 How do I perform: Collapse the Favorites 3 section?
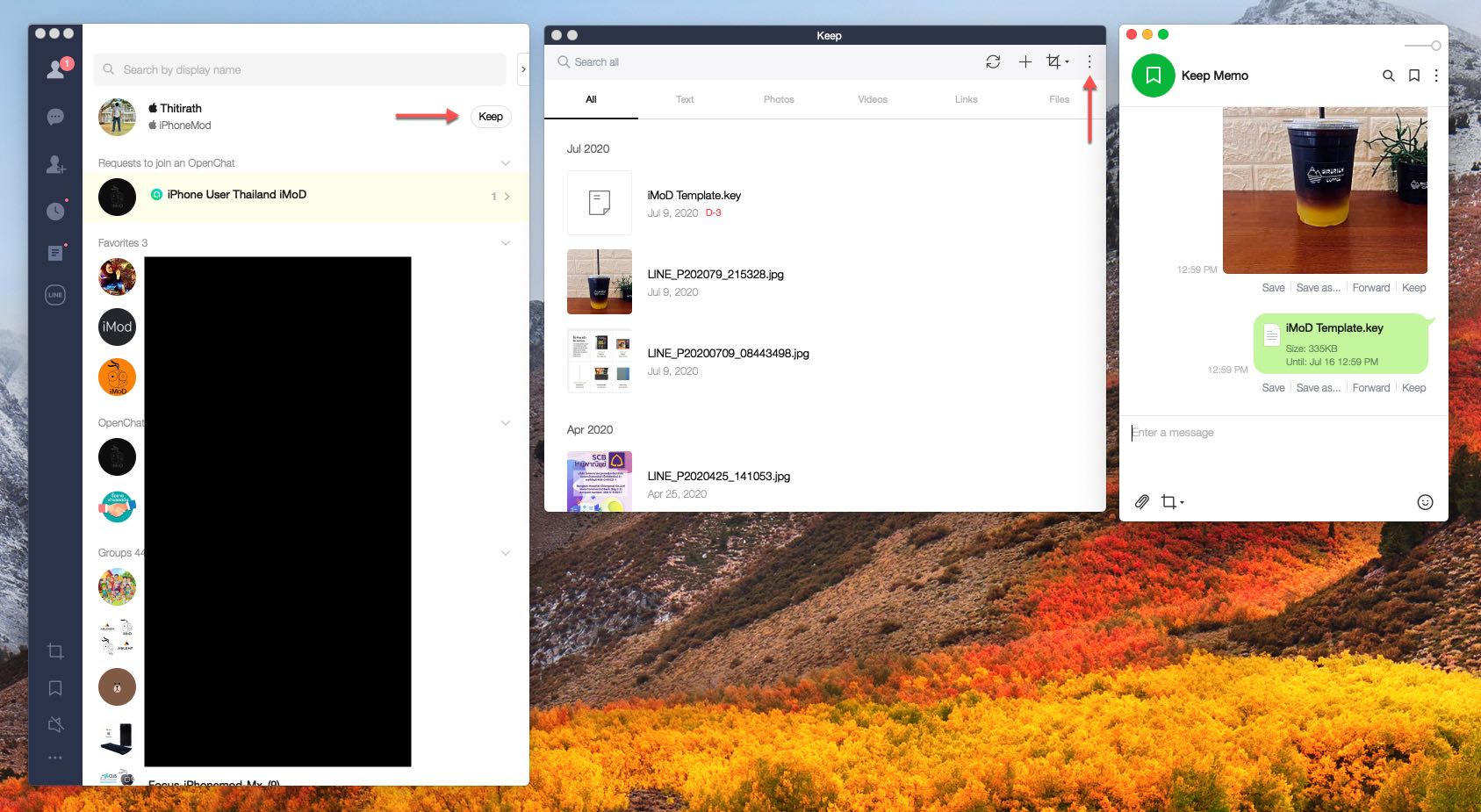[x=506, y=243]
